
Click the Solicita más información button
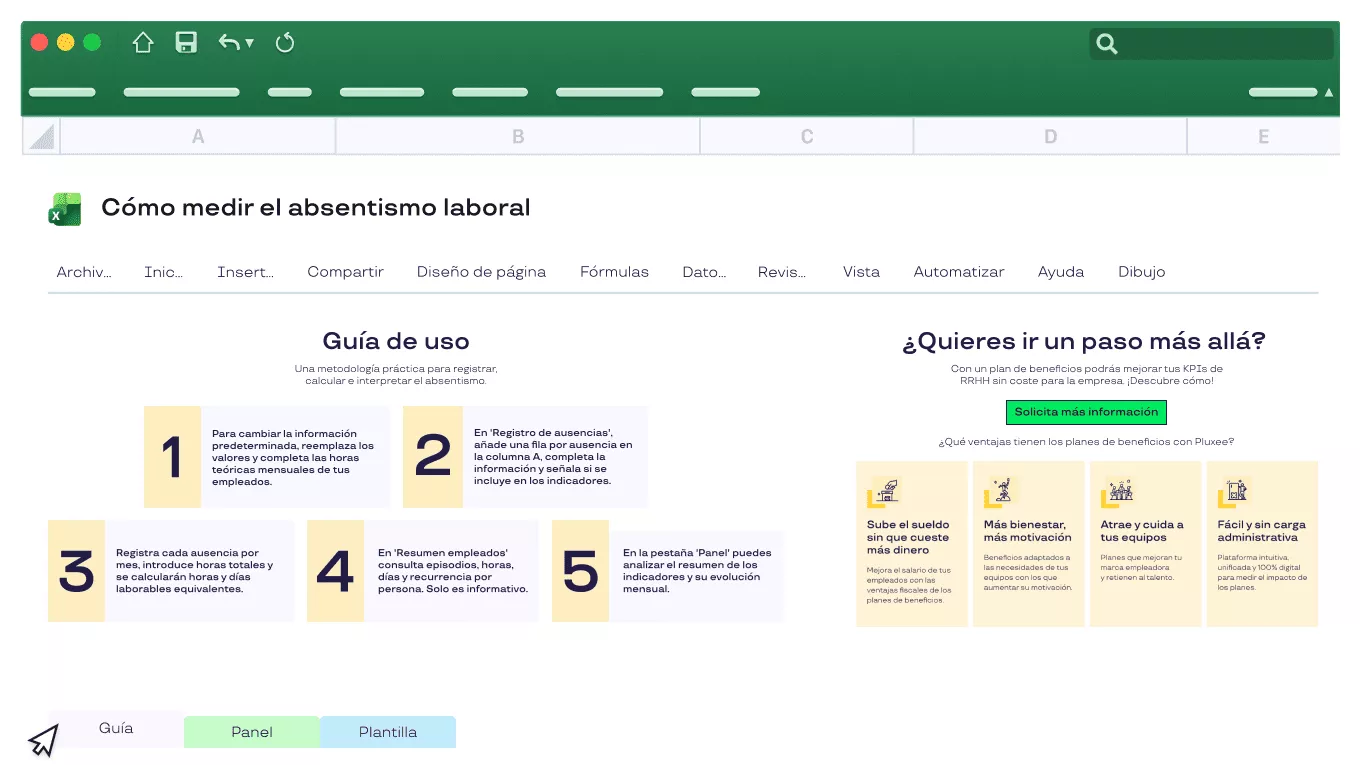click(1086, 412)
